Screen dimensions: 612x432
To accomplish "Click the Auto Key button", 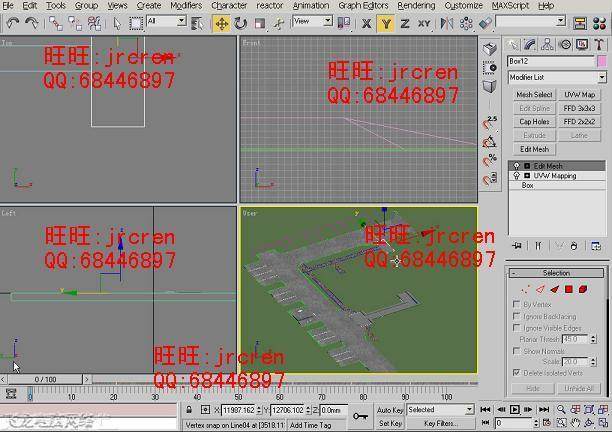I will (x=390, y=410).
